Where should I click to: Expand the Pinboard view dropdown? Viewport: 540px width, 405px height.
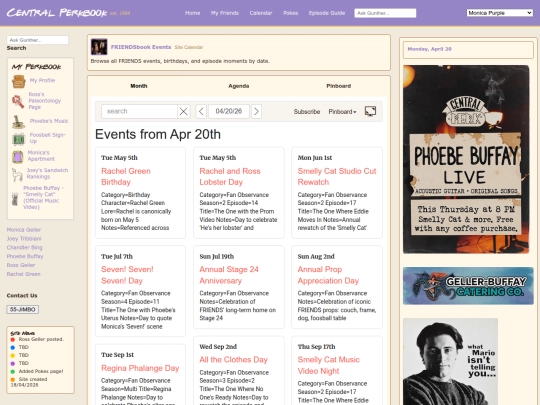(x=342, y=112)
